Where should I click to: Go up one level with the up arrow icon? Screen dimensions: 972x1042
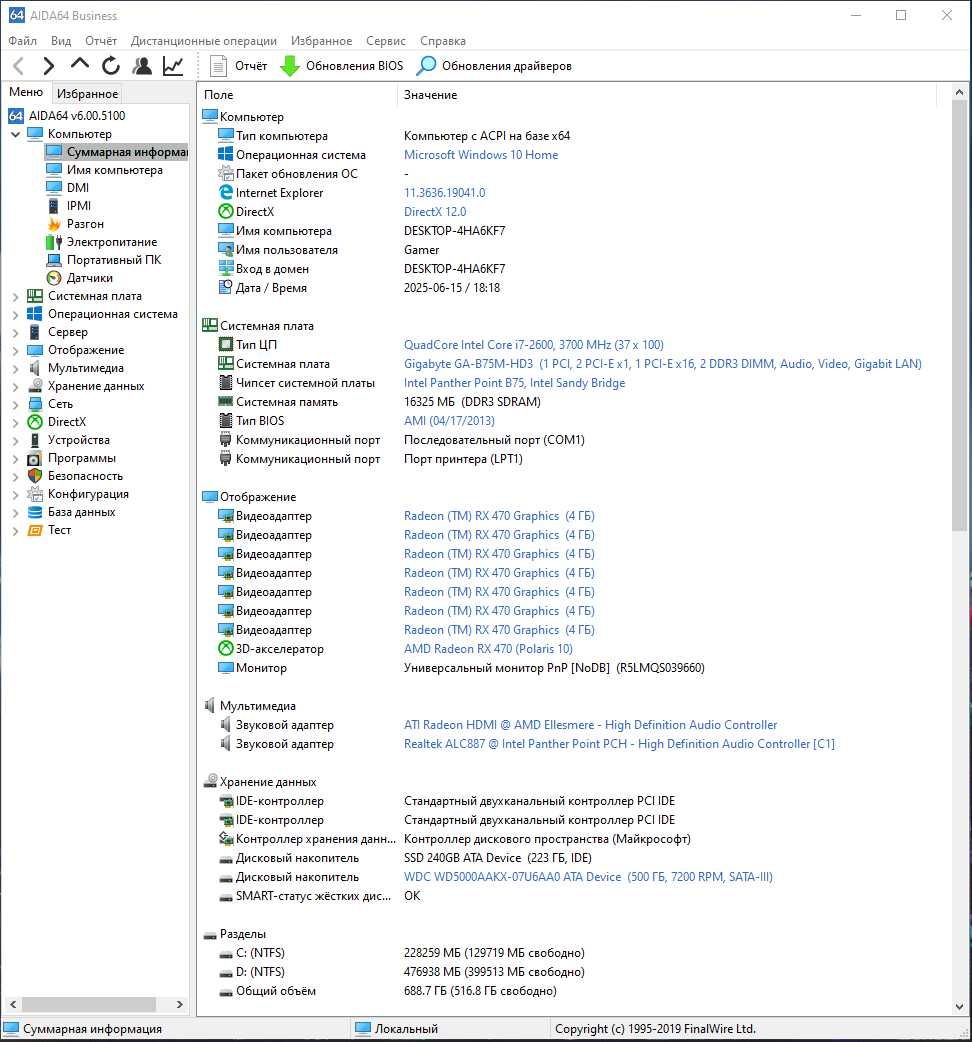80,64
